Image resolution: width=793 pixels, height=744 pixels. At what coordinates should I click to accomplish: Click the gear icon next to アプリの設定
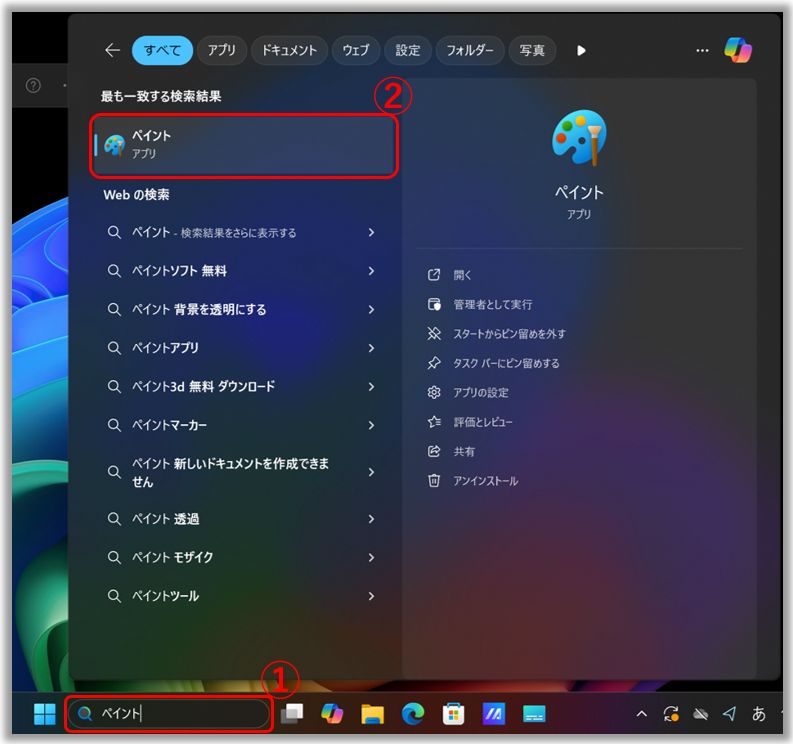(x=434, y=392)
